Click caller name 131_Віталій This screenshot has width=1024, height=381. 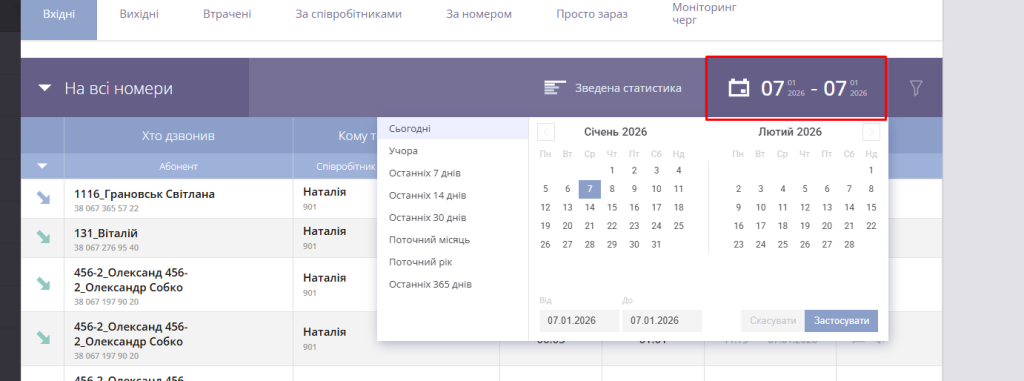point(106,233)
